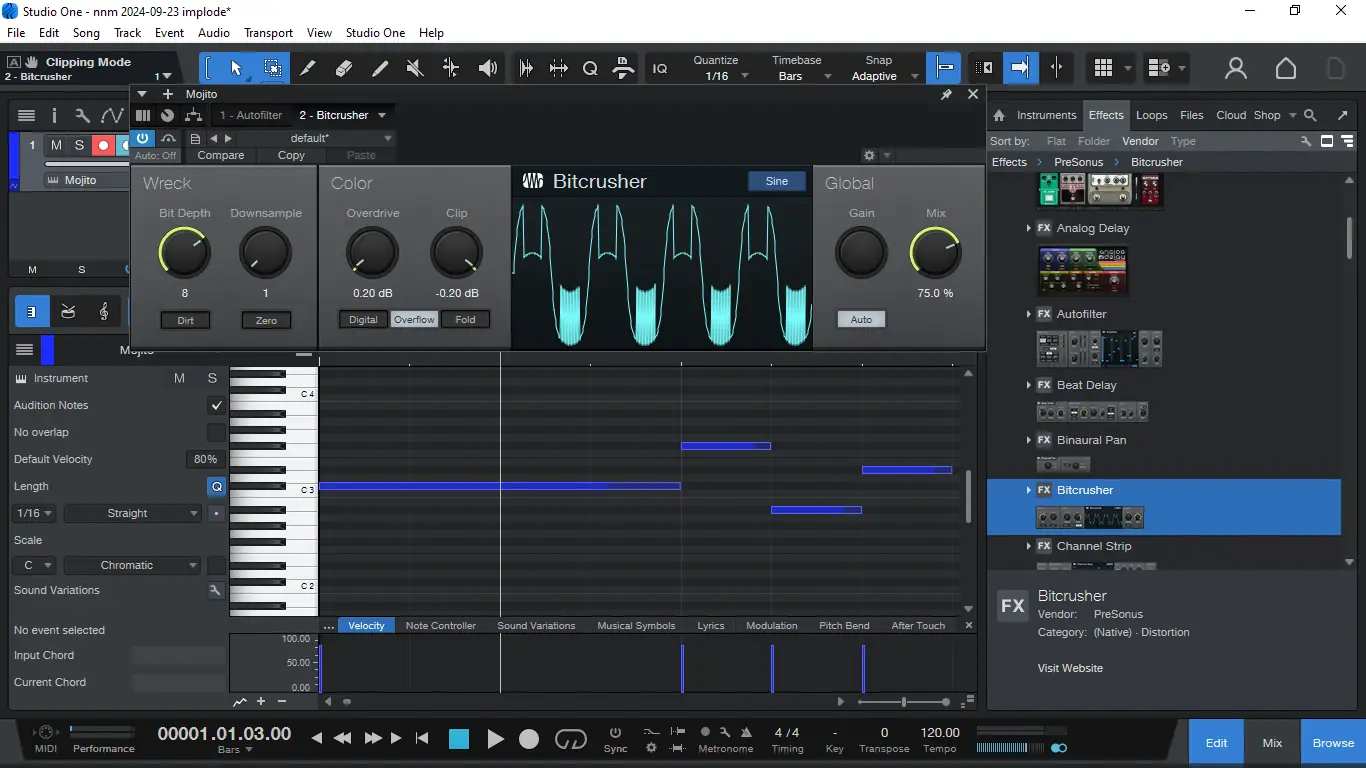Expand the Analog Delay effect entry
This screenshot has width=1366, height=768.
(x=1028, y=228)
